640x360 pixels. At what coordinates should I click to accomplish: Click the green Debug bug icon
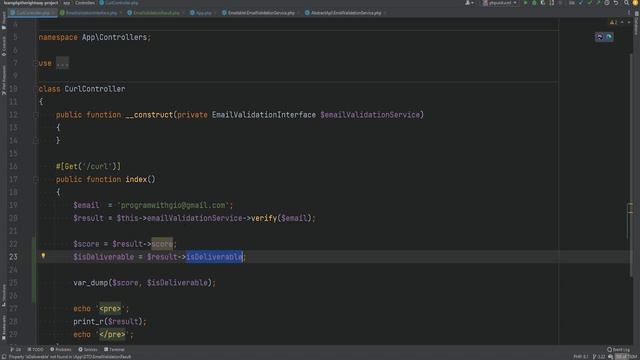coord(534,3)
